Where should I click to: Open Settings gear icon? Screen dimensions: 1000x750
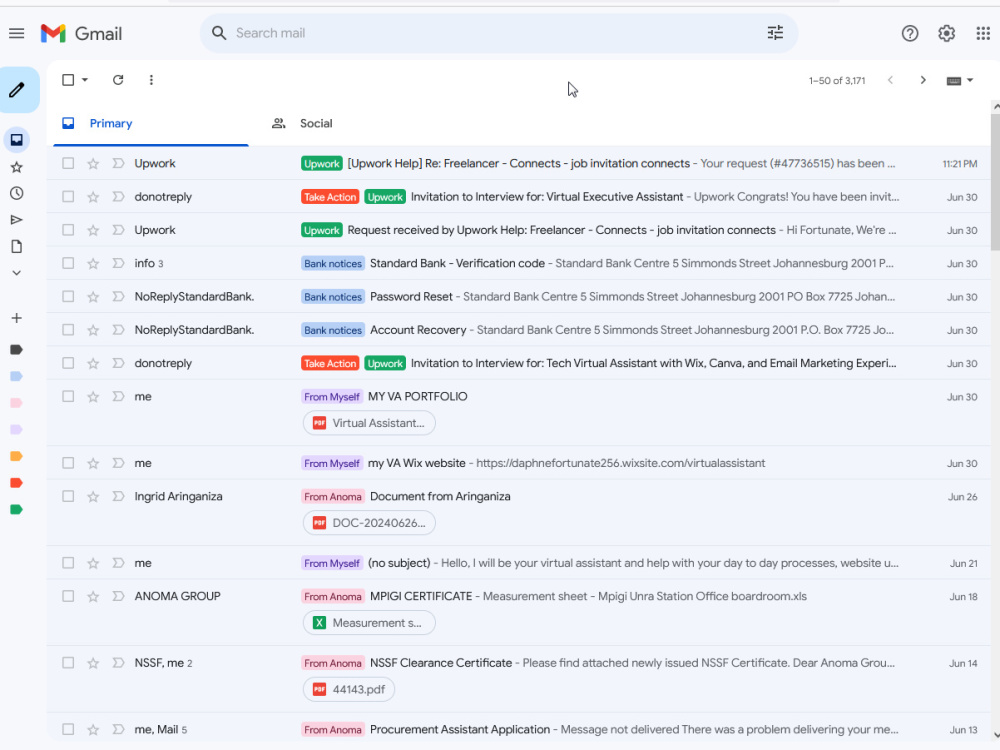click(x=946, y=33)
